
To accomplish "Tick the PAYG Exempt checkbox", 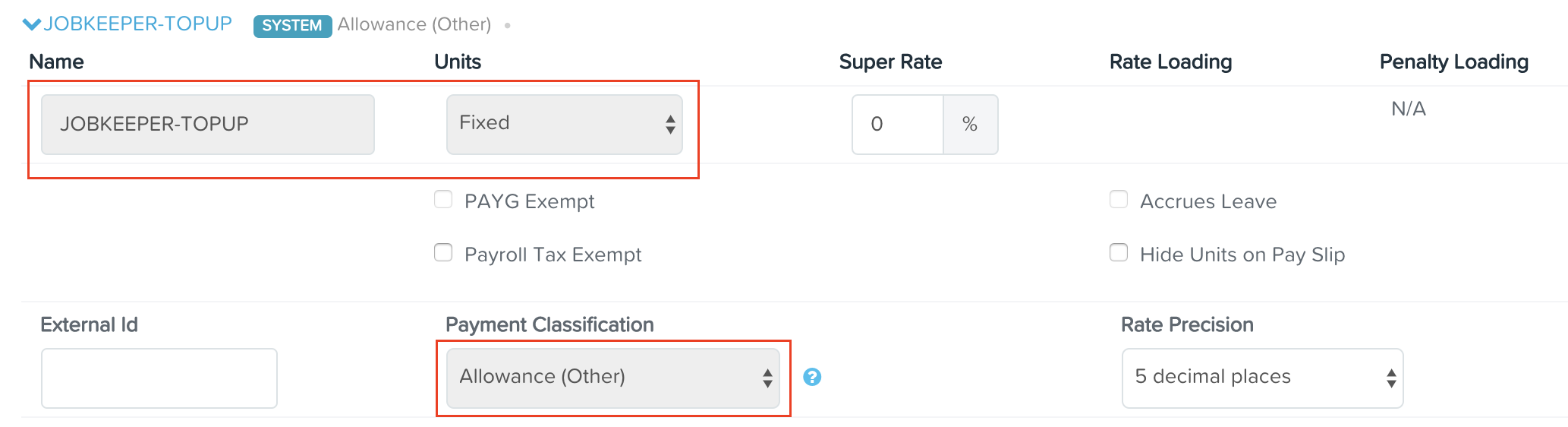I will [443, 200].
